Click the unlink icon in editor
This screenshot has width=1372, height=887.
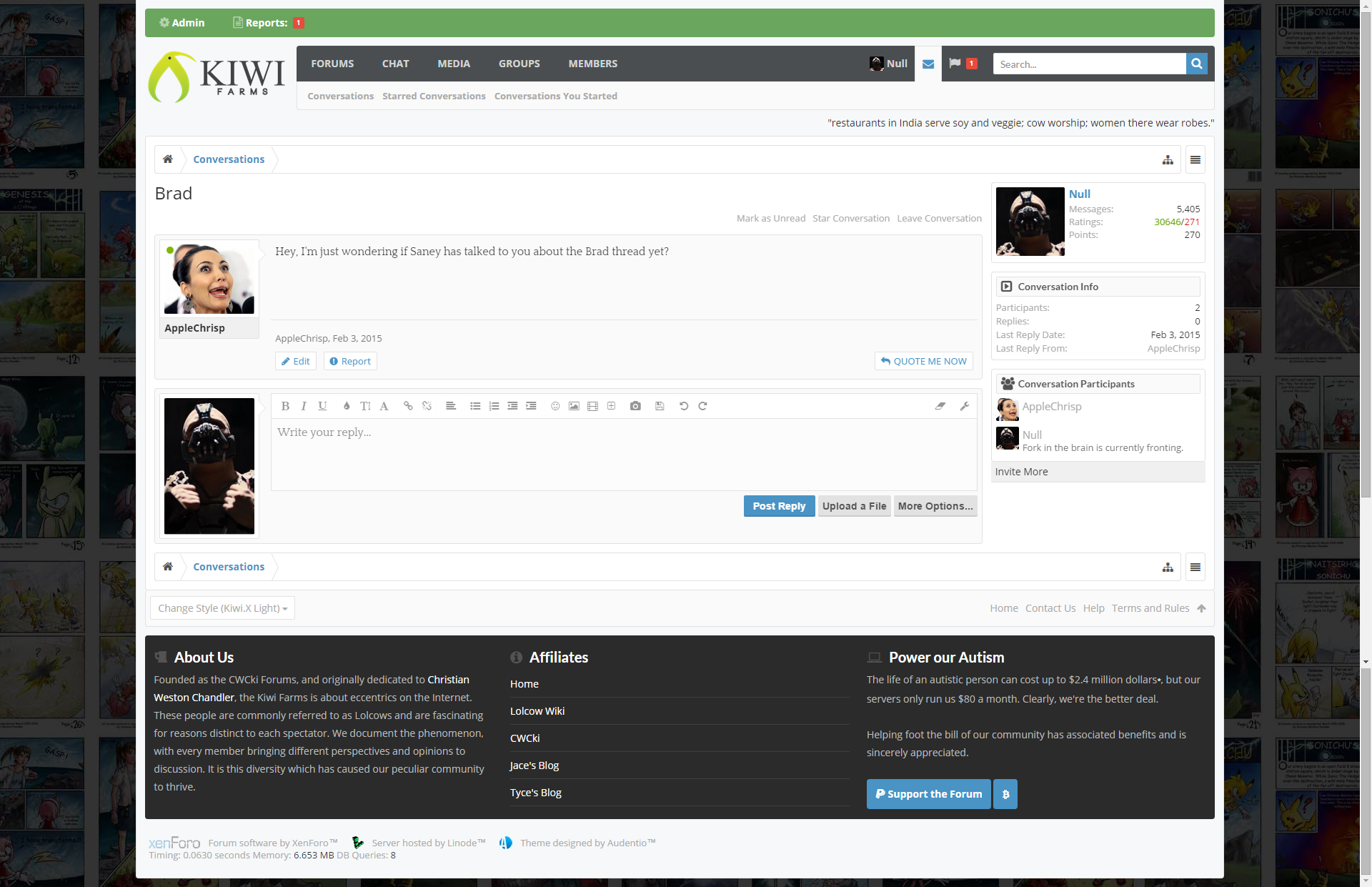coord(427,406)
